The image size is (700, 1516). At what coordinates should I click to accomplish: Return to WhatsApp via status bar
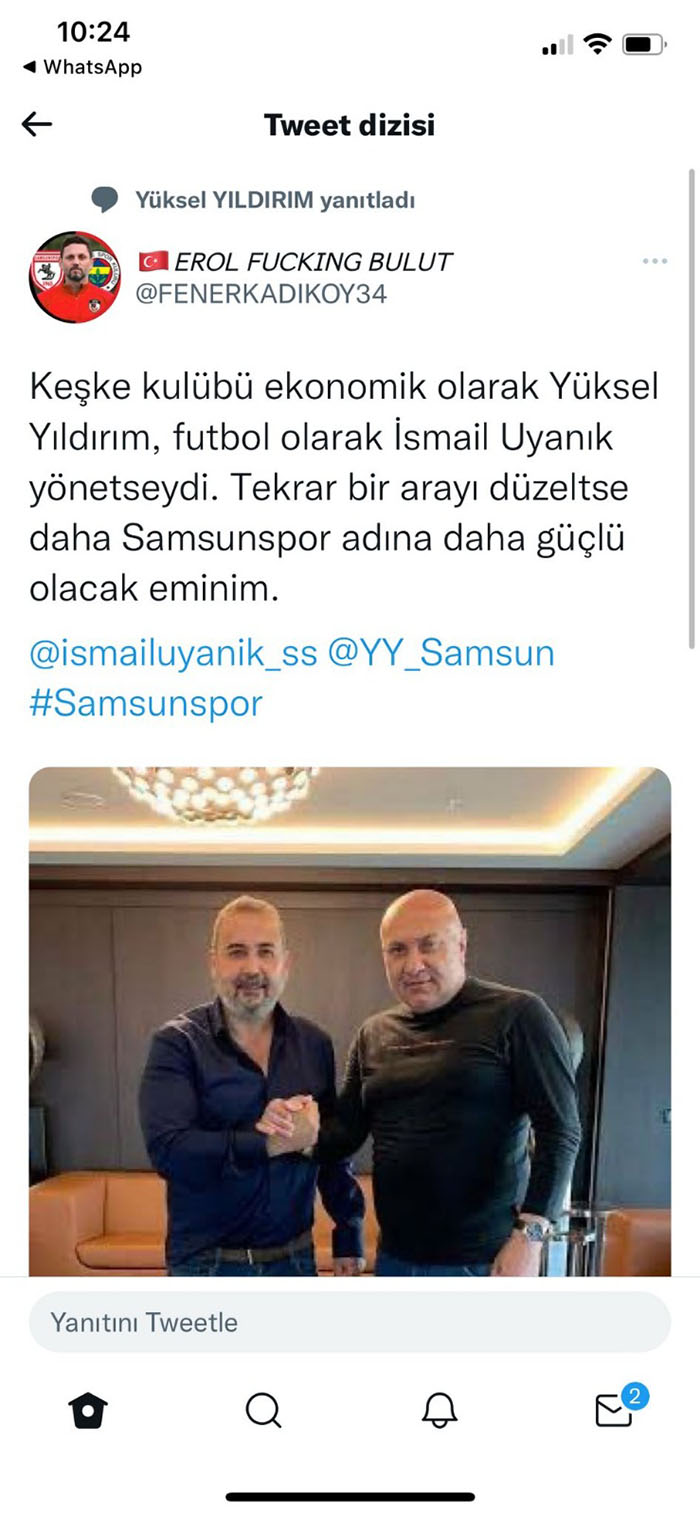pos(82,67)
